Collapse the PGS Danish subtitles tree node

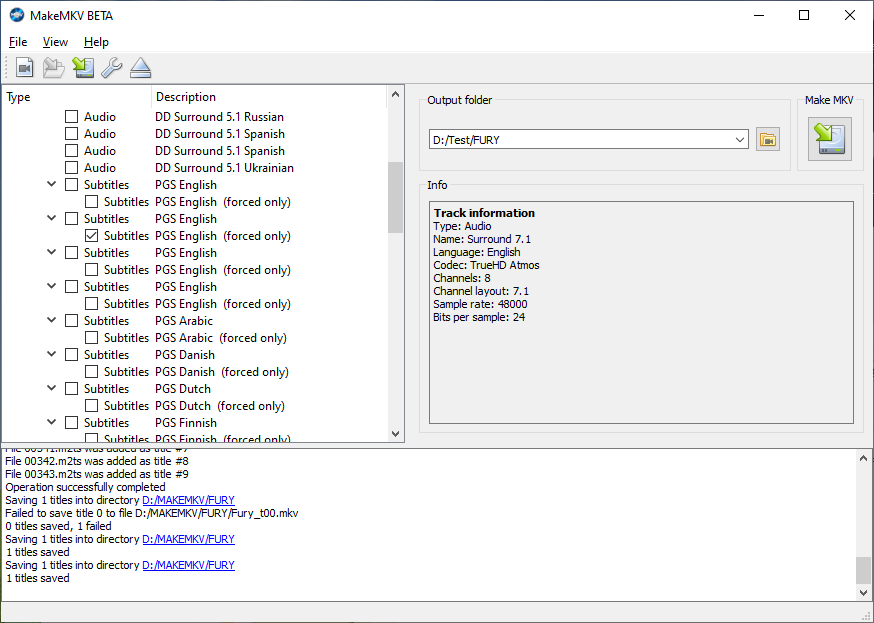tap(52, 355)
